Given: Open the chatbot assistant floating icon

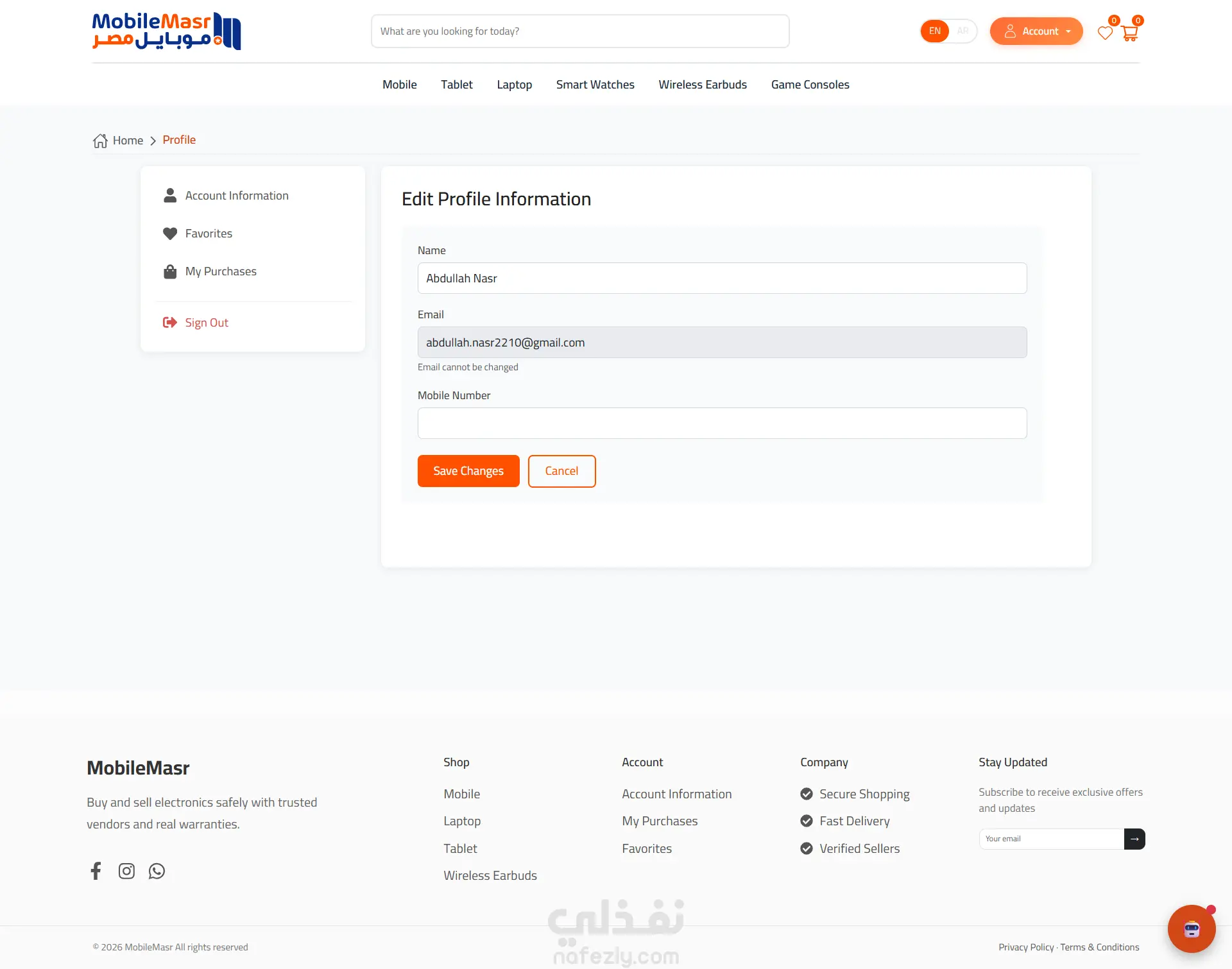Looking at the screenshot, I should click(x=1192, y=929).
